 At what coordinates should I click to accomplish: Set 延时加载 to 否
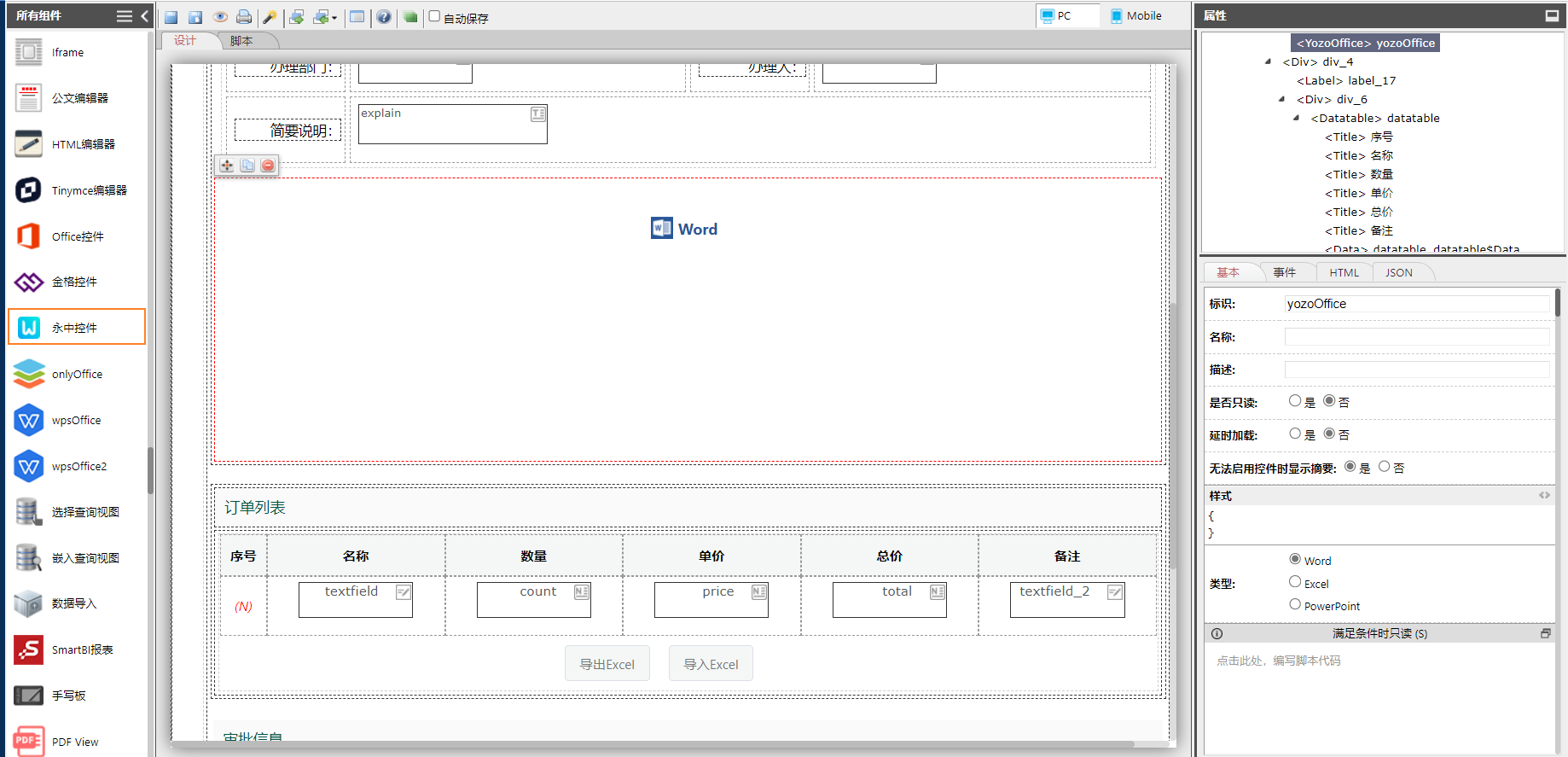1329,434
